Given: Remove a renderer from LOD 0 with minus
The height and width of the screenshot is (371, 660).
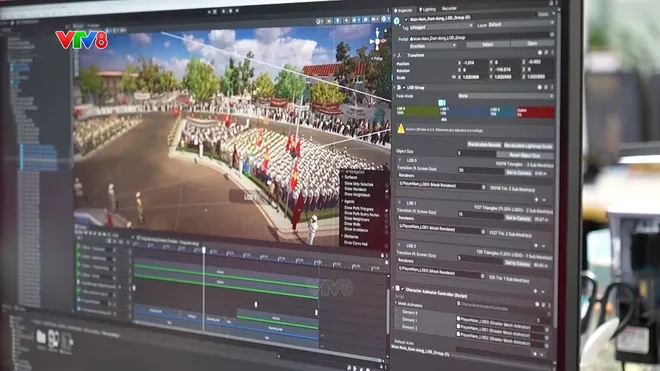Looking at the screenshot, I should (x=544, y=200).
